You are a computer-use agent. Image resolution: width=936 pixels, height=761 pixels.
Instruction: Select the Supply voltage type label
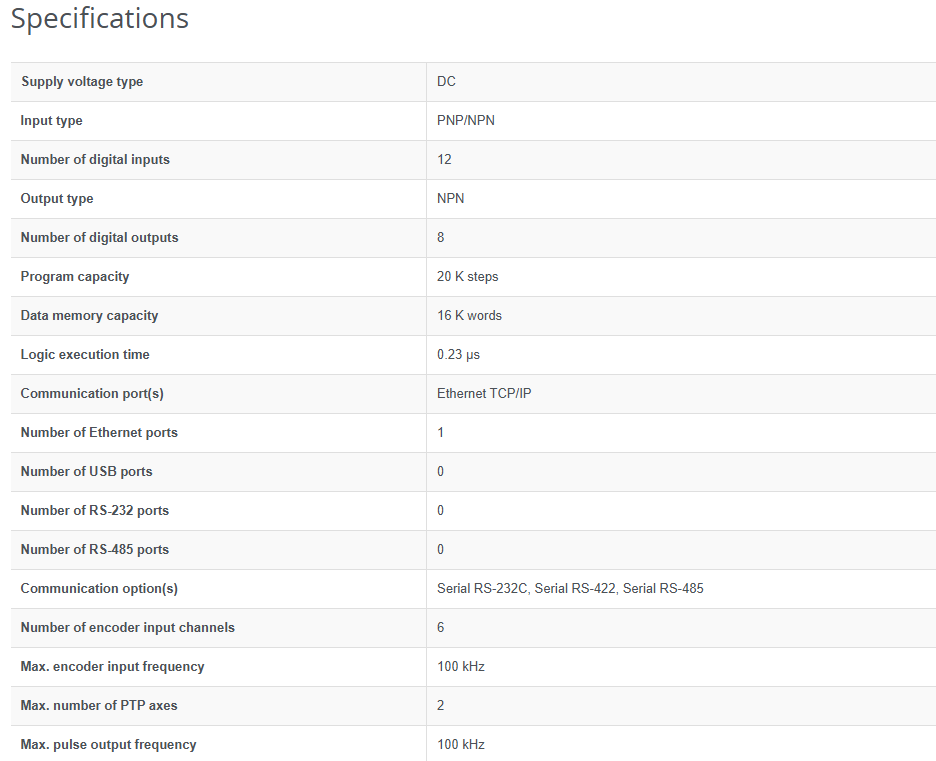(82, 82)
